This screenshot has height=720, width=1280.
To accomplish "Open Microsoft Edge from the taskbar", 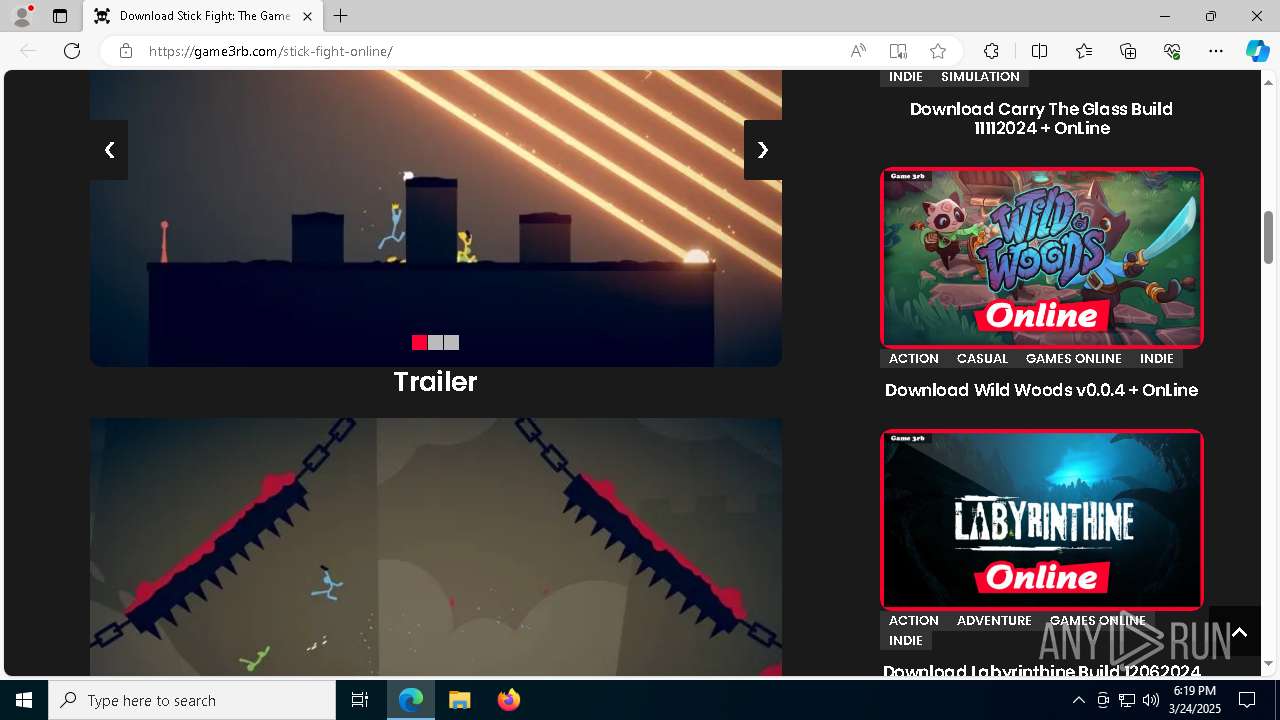I will coord(411,700).
